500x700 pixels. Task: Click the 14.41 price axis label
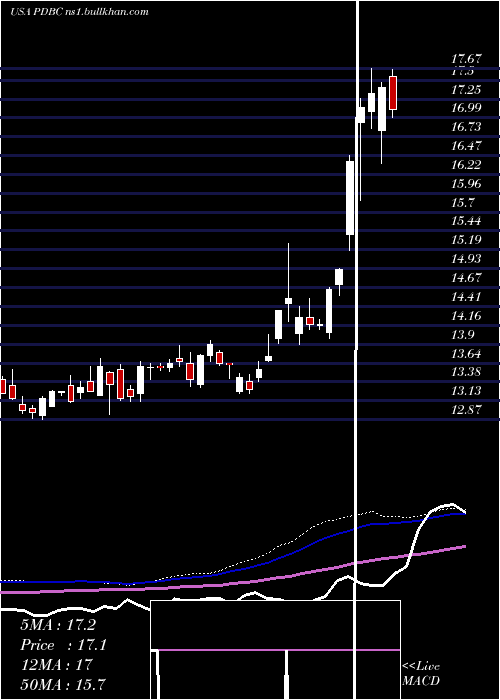[466, 297]
